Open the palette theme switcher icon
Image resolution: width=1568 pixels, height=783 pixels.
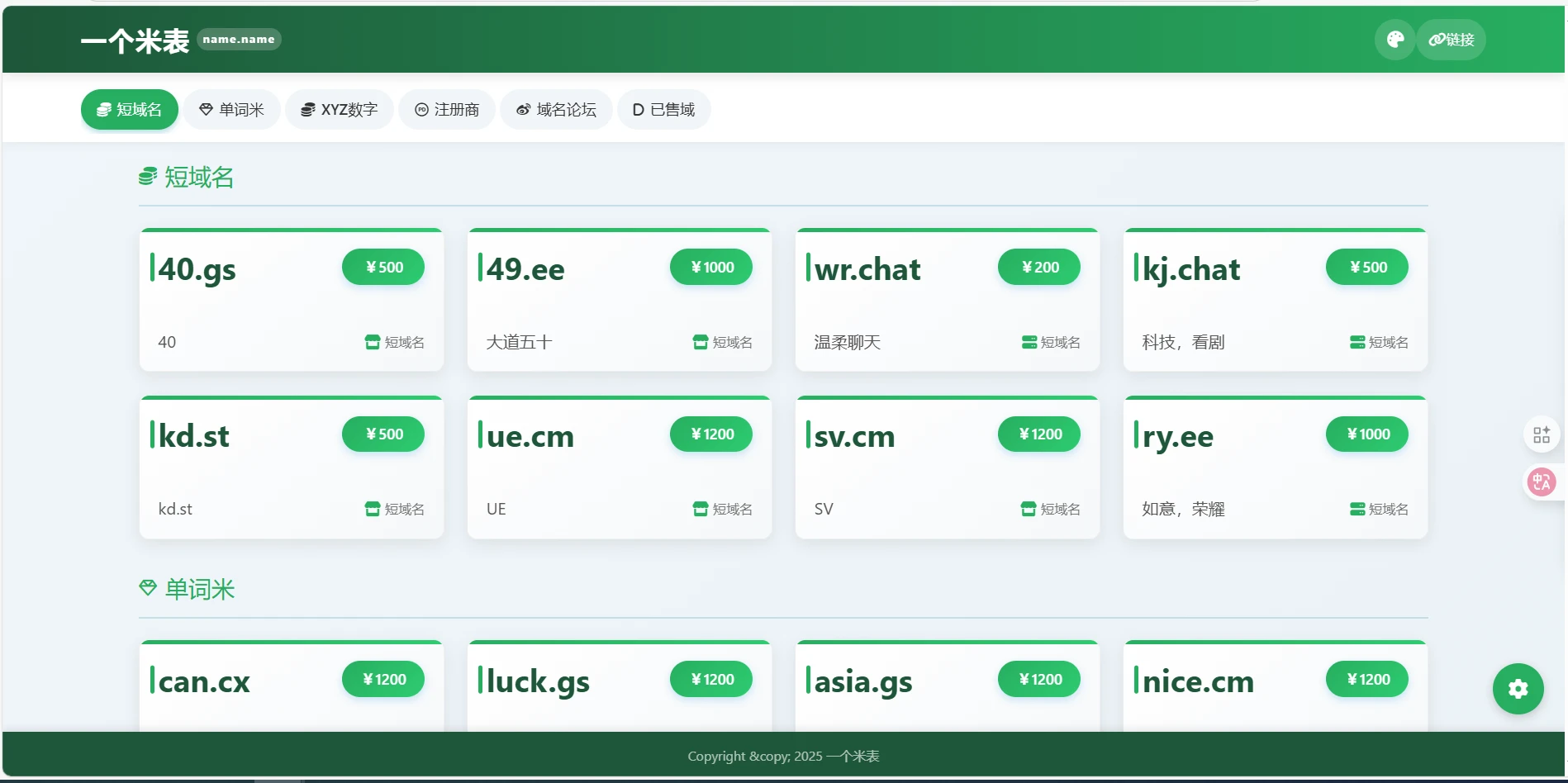1395,40
